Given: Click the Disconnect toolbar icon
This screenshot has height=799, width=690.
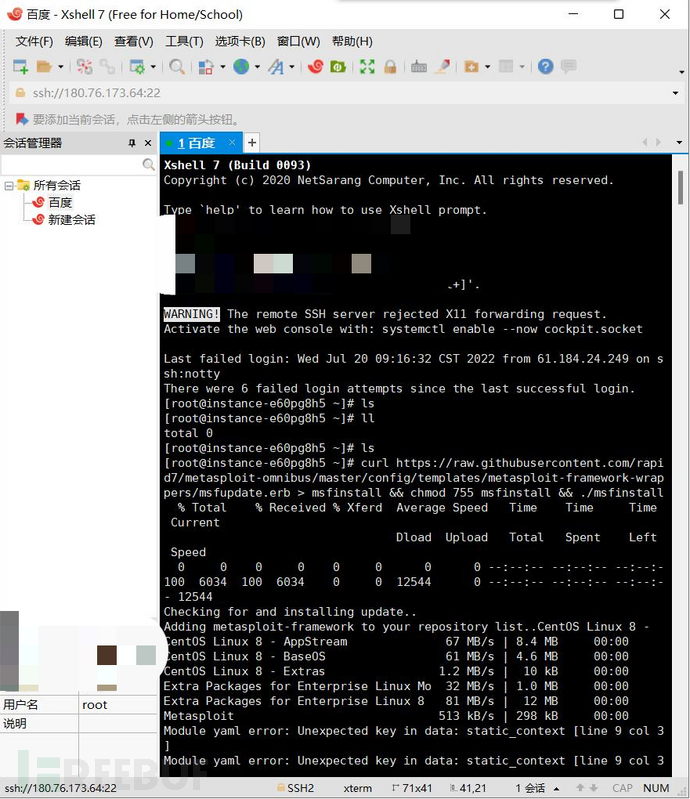Looking at the screenshot, I should [85, 67].
